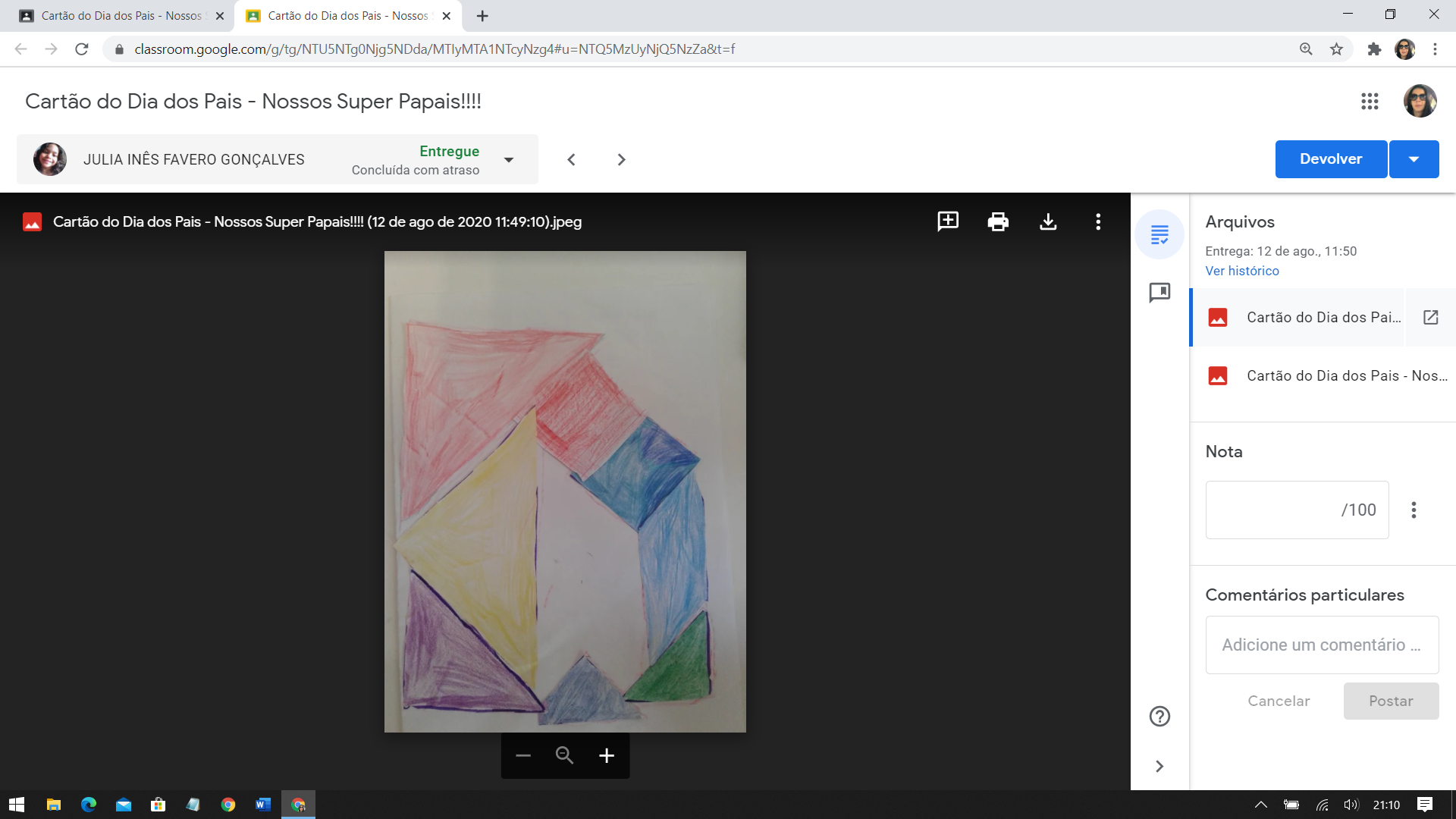The width and height of the screenshot is (1456, 819).
Task: Print the submitted image
Action: coord(998,221)
